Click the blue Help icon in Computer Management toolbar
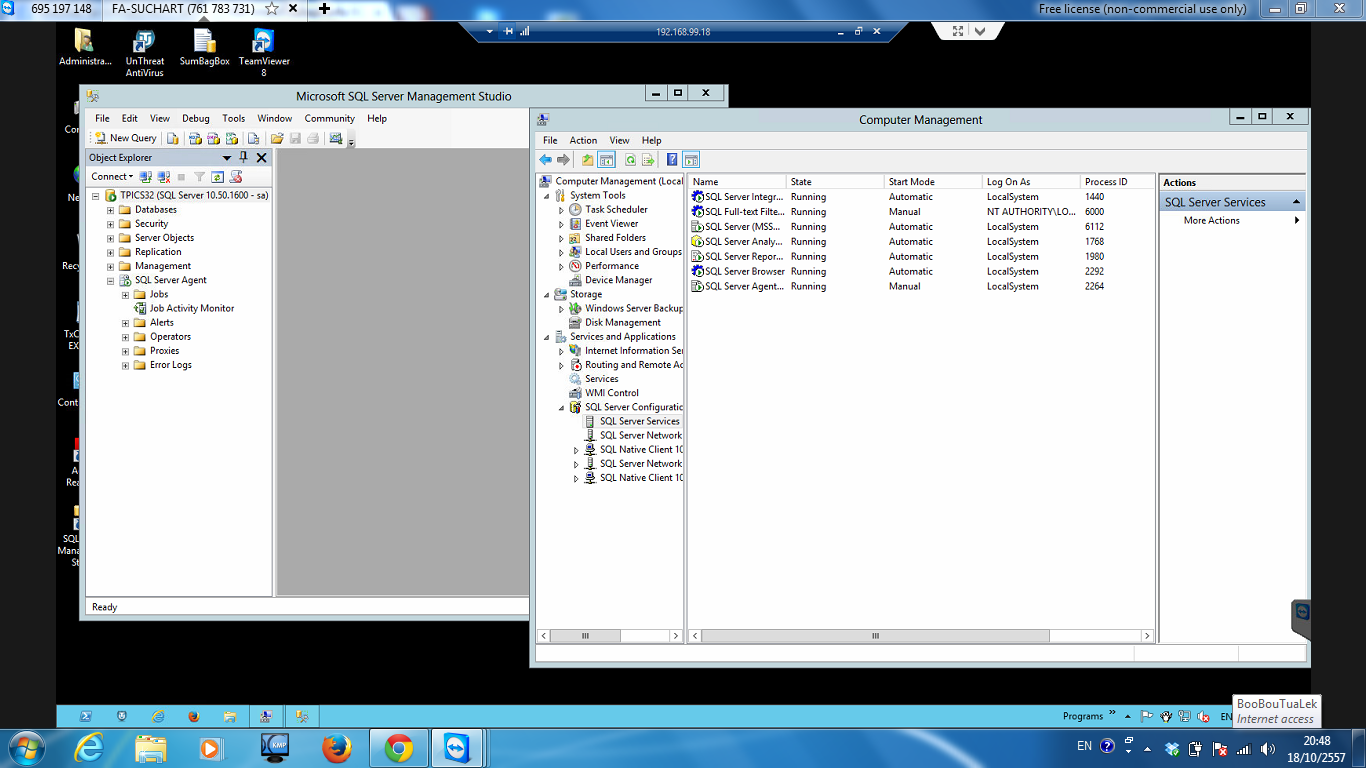 point(672,160)
